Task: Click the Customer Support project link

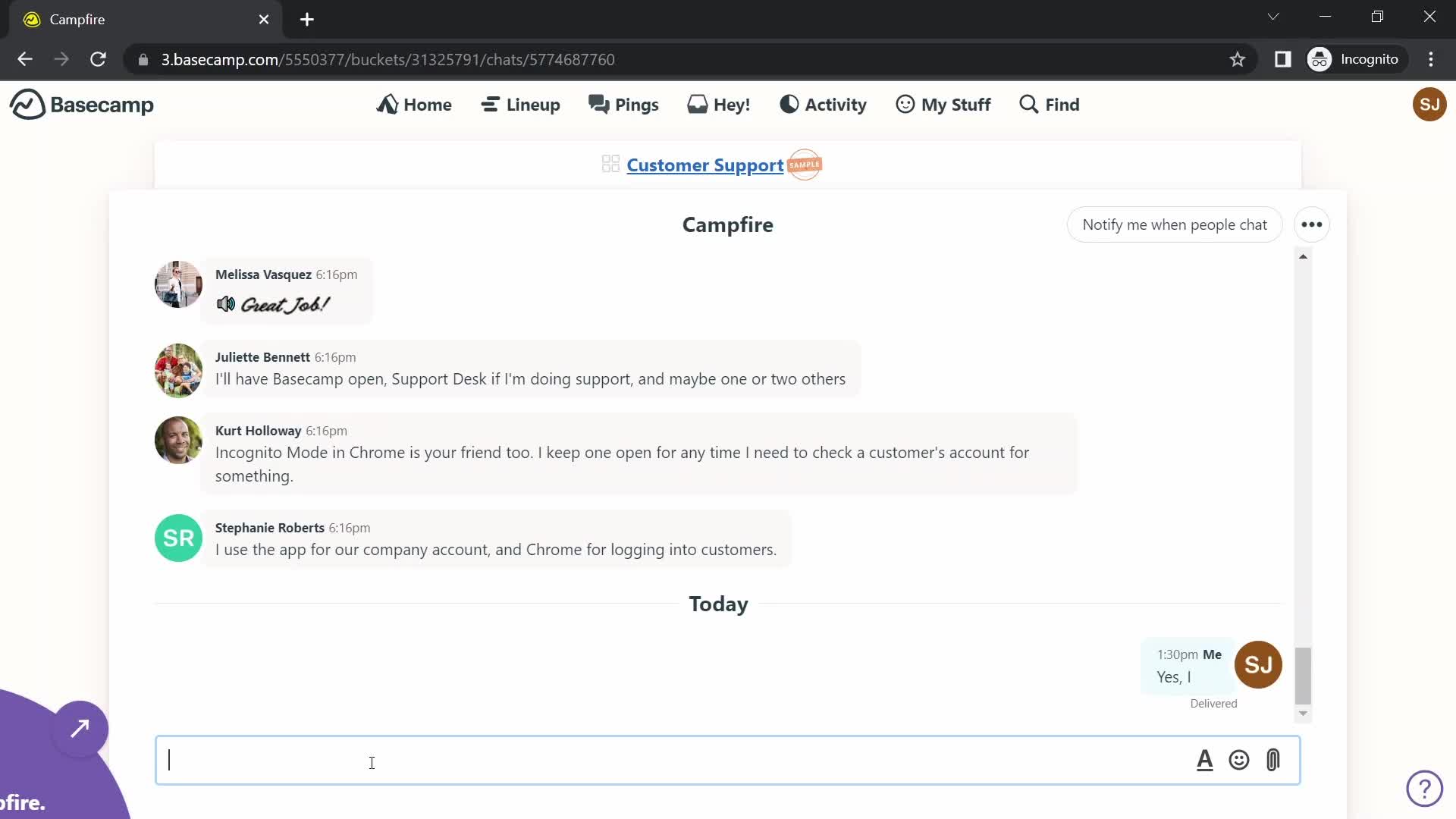Action: point(705,164)
